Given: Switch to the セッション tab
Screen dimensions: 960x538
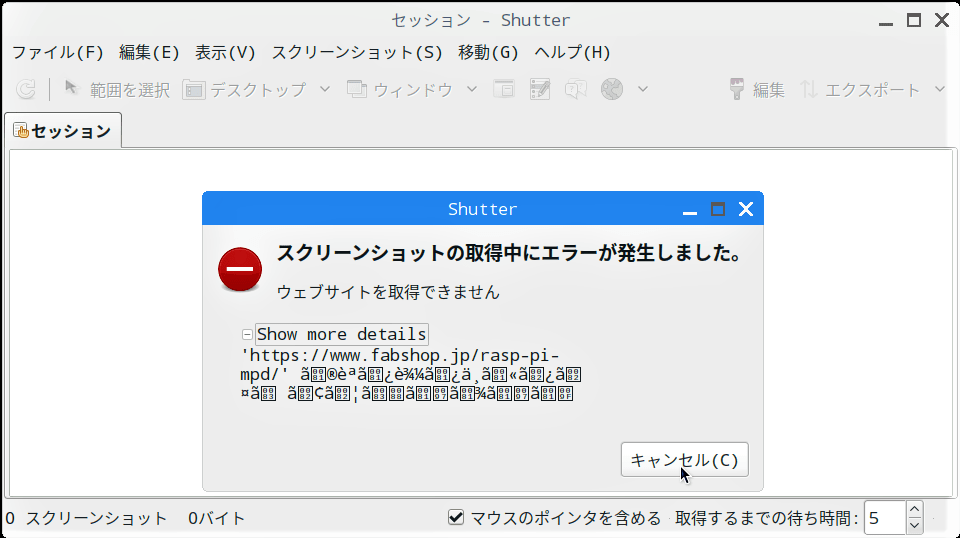Looking at the screenshot, I should [63, 130].
